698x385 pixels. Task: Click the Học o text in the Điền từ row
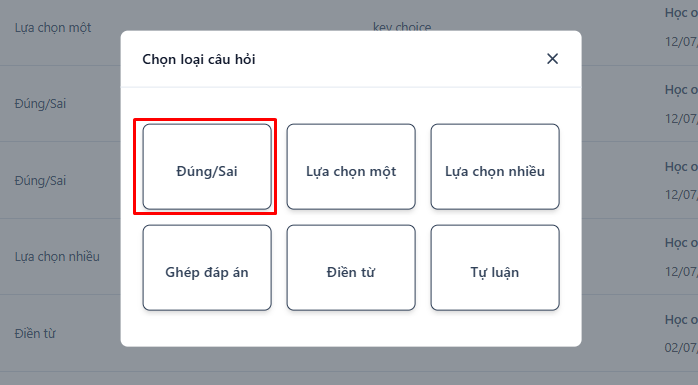click(x=681, y=320)
